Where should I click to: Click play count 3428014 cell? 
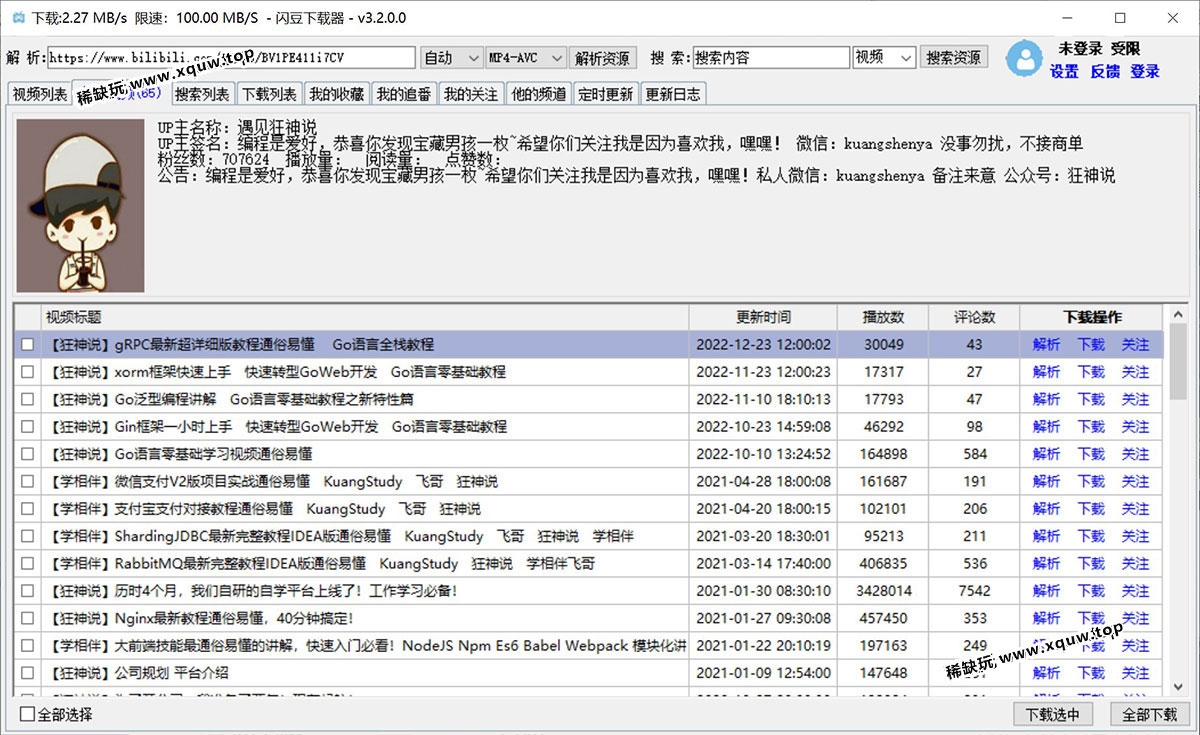point(884,591)
